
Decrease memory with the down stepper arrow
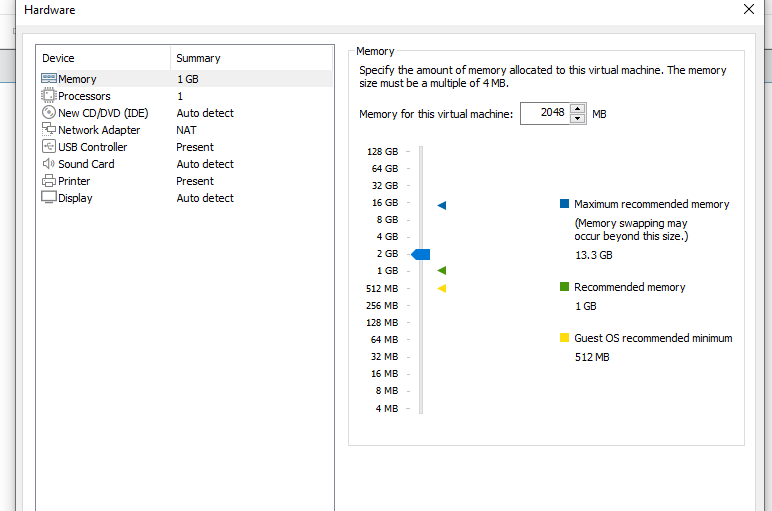coord(578,119)
